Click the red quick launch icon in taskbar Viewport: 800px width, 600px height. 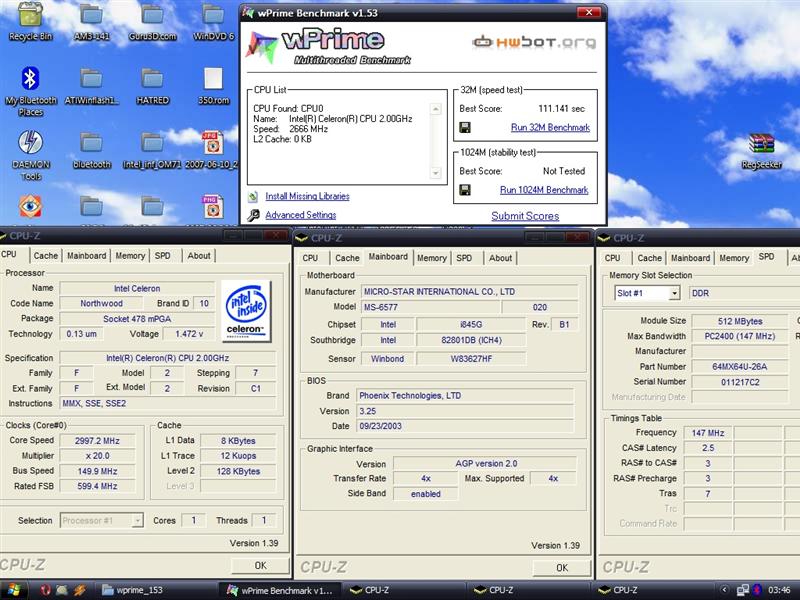[45, 590]
